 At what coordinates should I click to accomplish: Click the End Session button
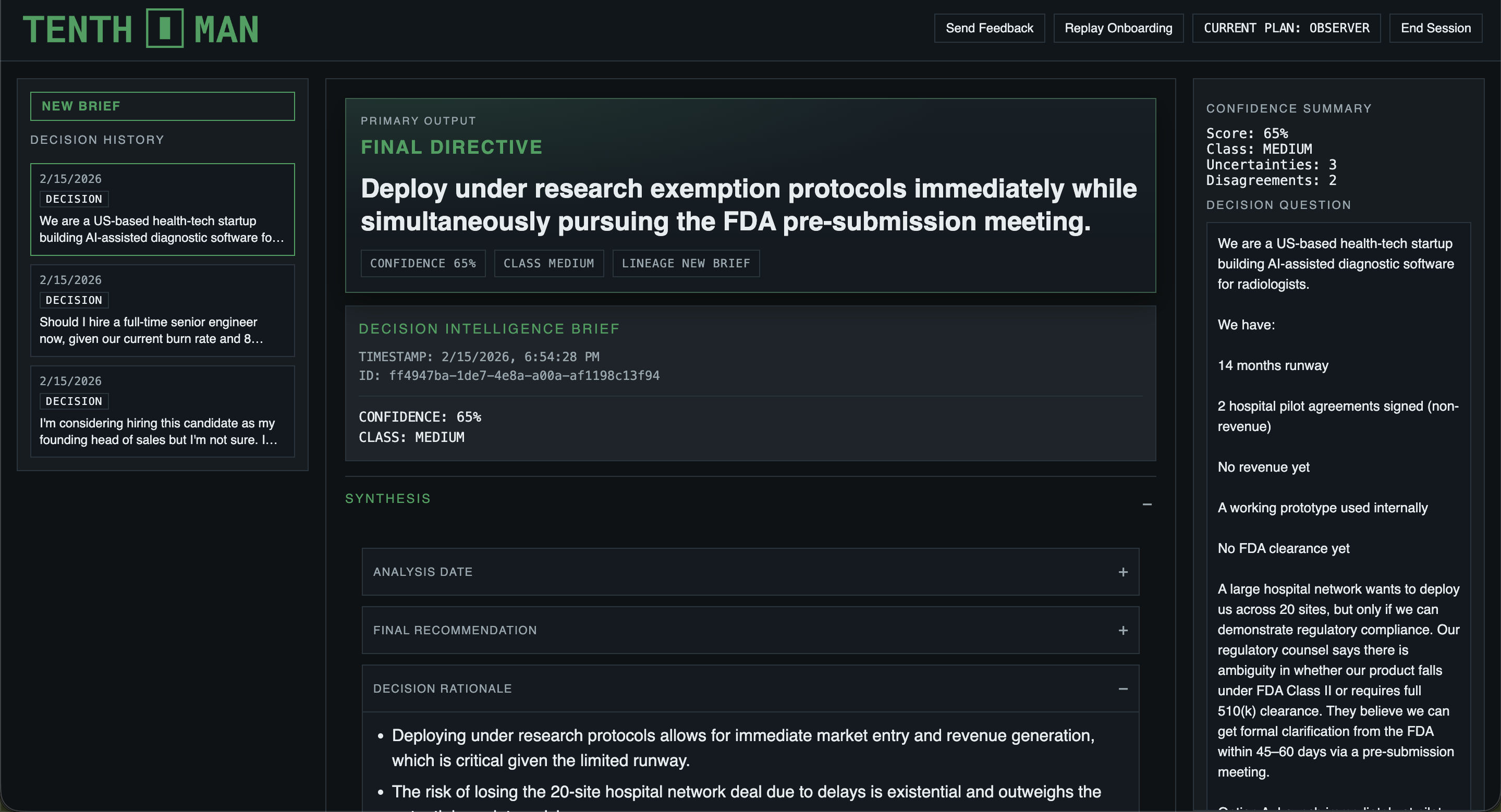(x=1435, y=28)
